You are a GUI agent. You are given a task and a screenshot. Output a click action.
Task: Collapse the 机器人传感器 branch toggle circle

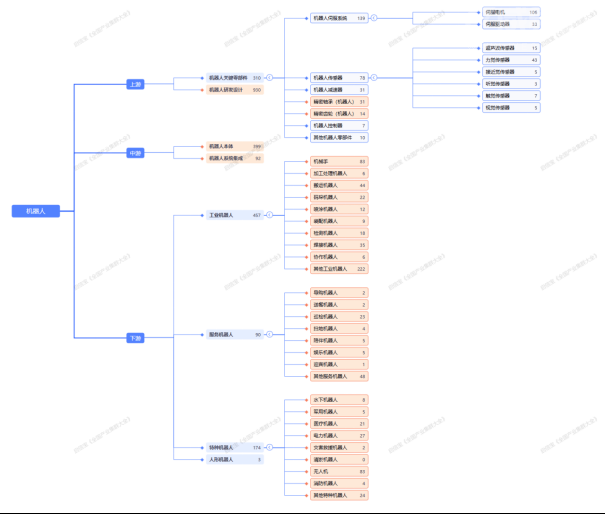[x=375, y=77]
